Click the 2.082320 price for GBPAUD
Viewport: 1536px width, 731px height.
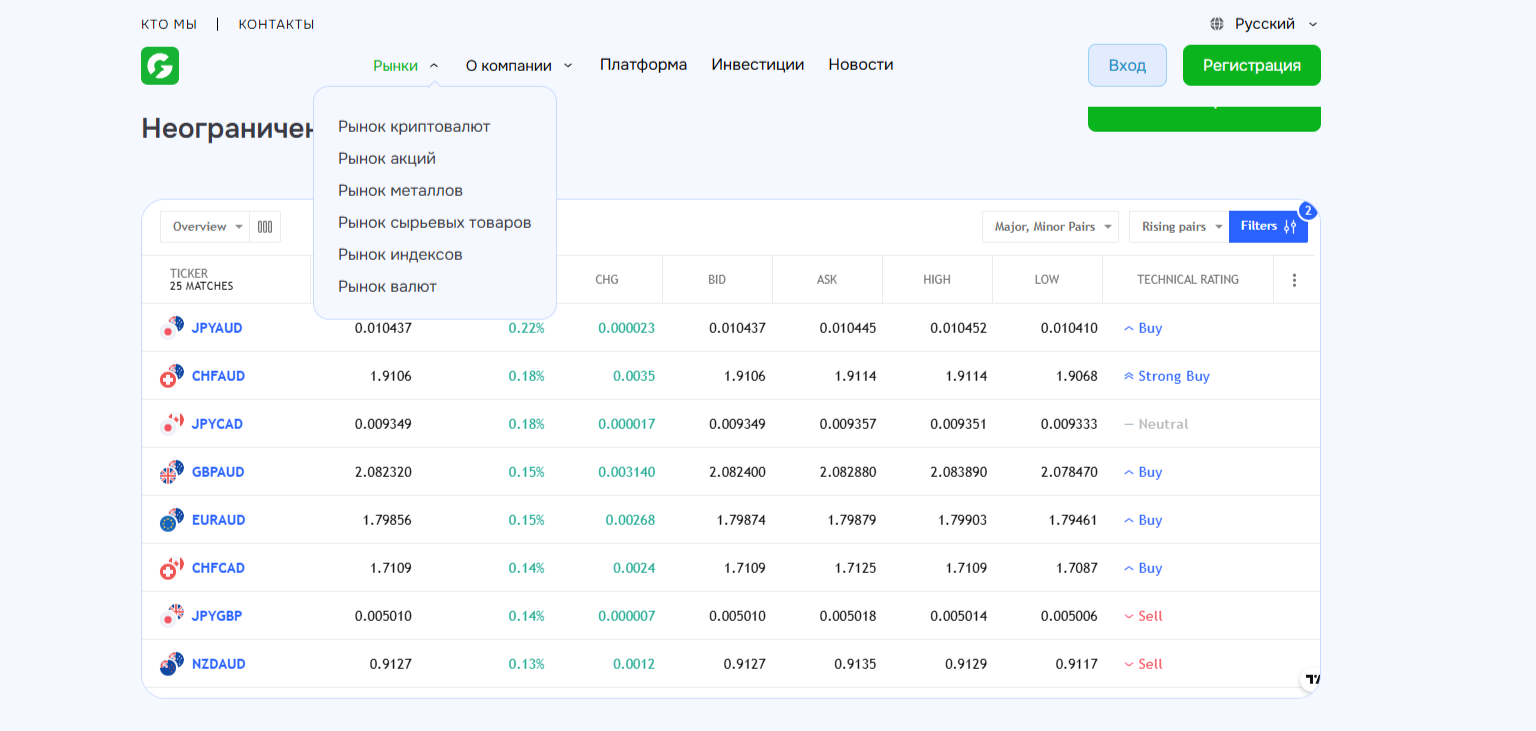pos(383,472)
